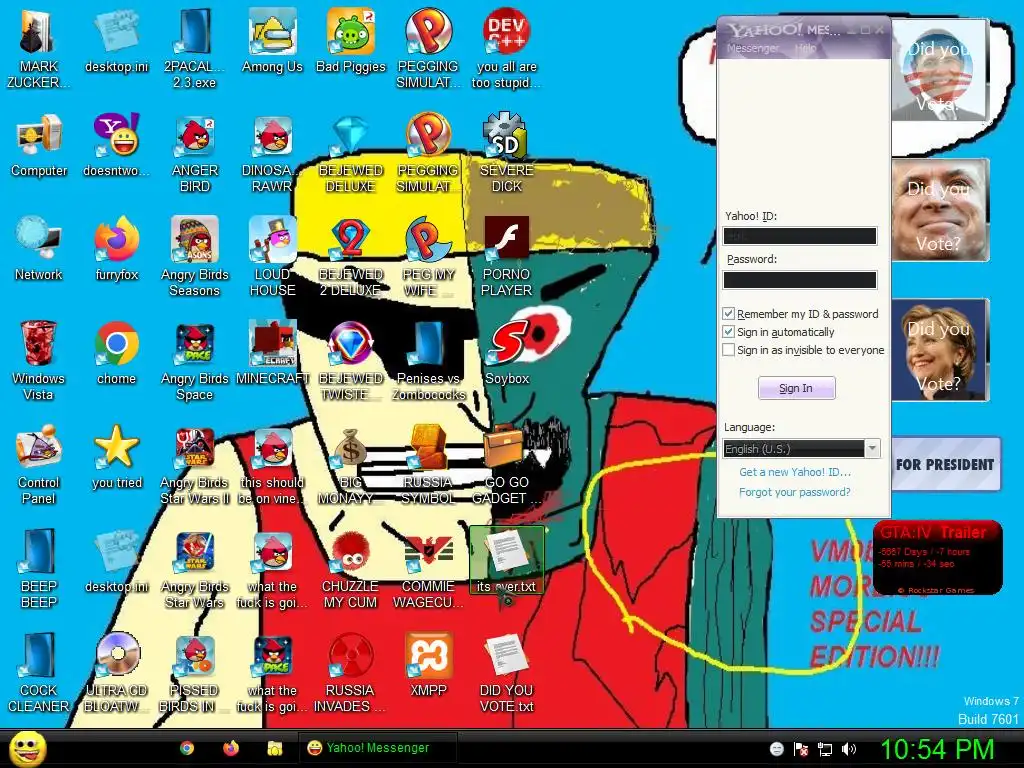Open Bad Piggies shortcut
The height and width of the screenshot is (768, 1024).
(x=351, y=42)
